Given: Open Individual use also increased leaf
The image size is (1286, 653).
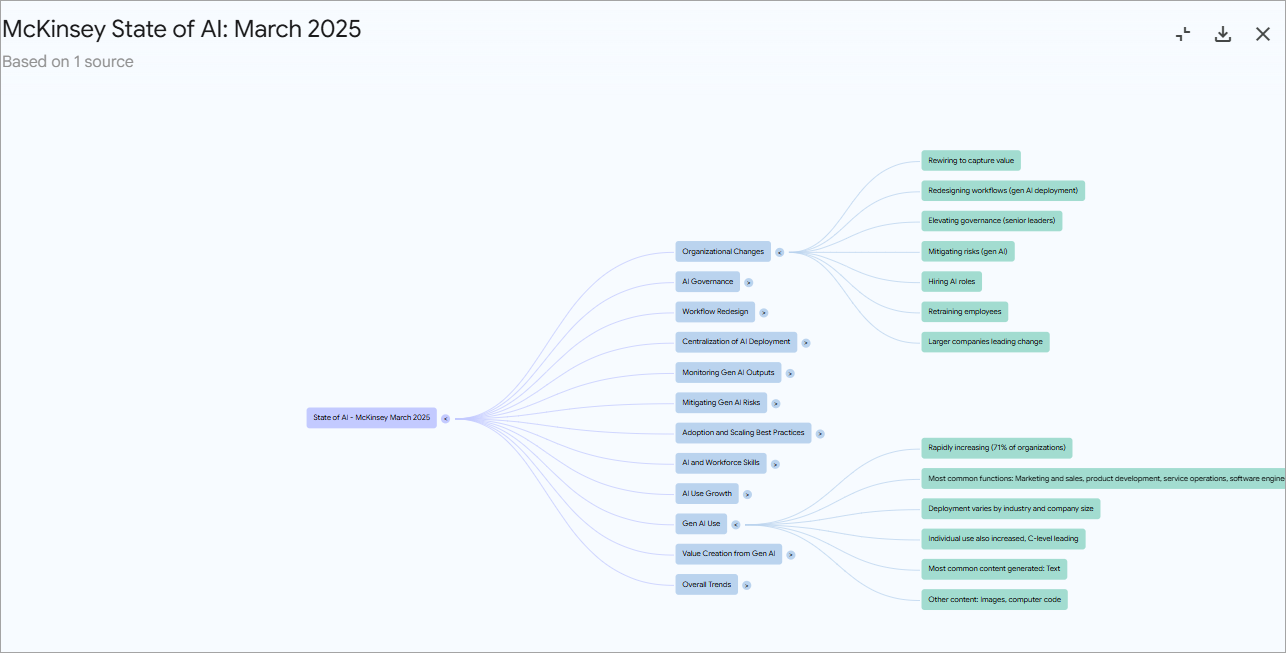Looking at the screenshot, I should coord(1003,539).
